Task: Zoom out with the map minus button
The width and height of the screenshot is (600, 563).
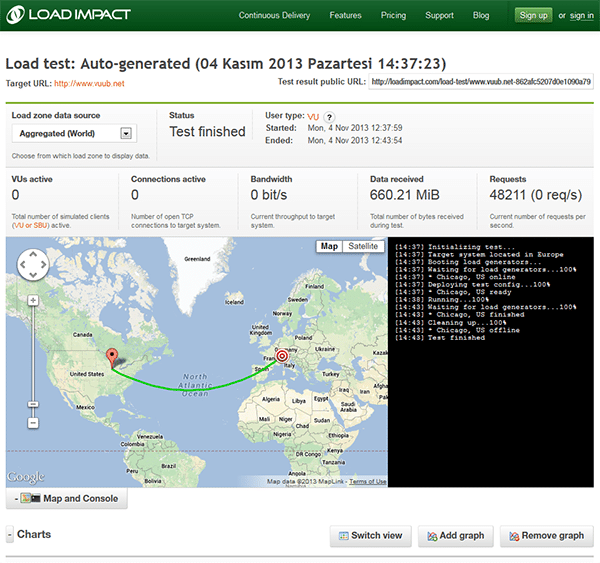Action: (33, 422)
